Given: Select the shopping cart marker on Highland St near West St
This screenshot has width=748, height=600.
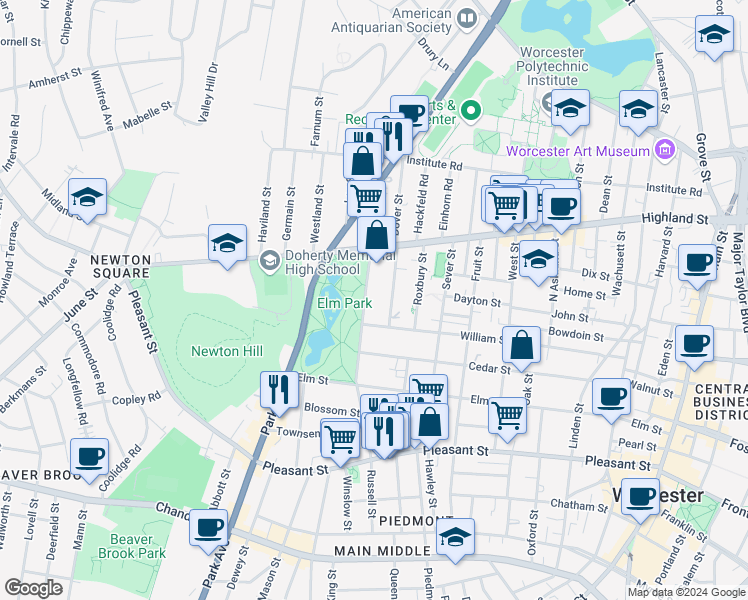Looking at the screenshot, I should coord(504,209).
